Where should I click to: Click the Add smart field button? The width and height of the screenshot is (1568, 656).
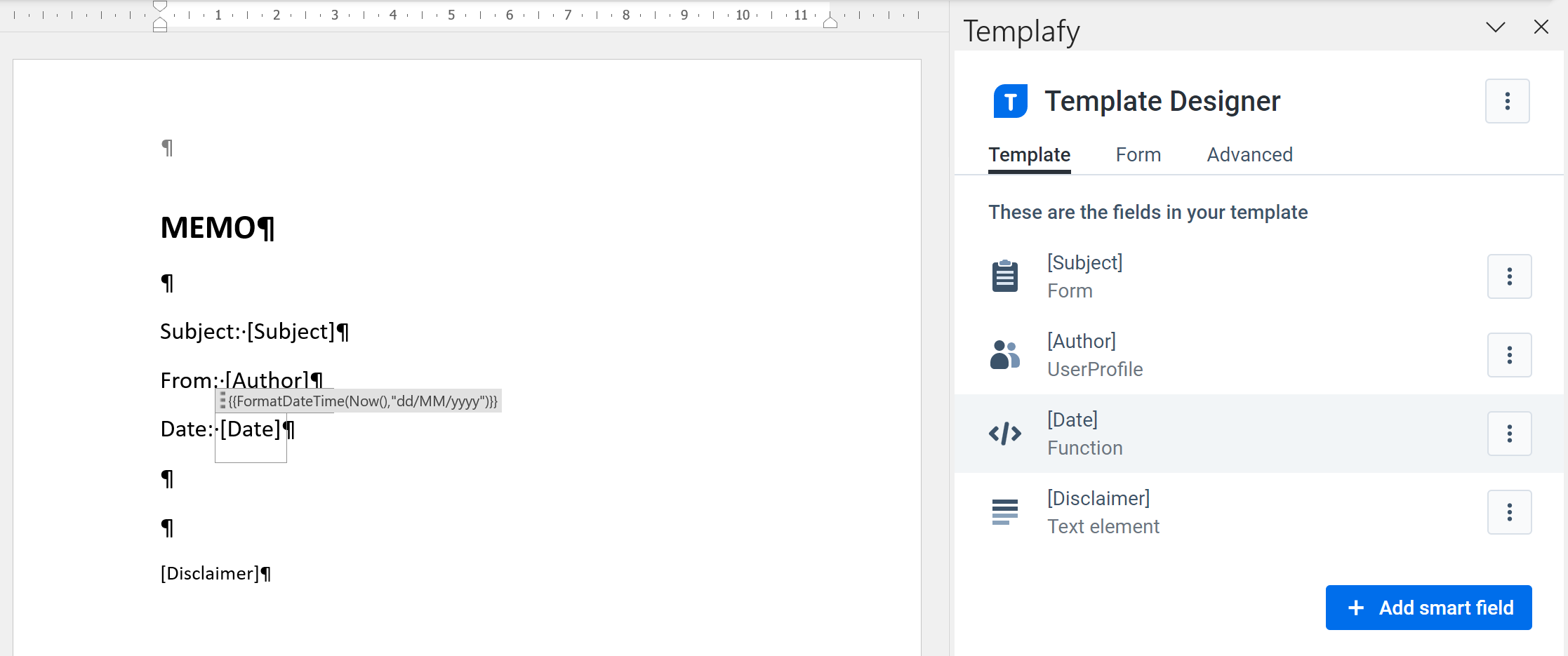(x=1428, y=607)
